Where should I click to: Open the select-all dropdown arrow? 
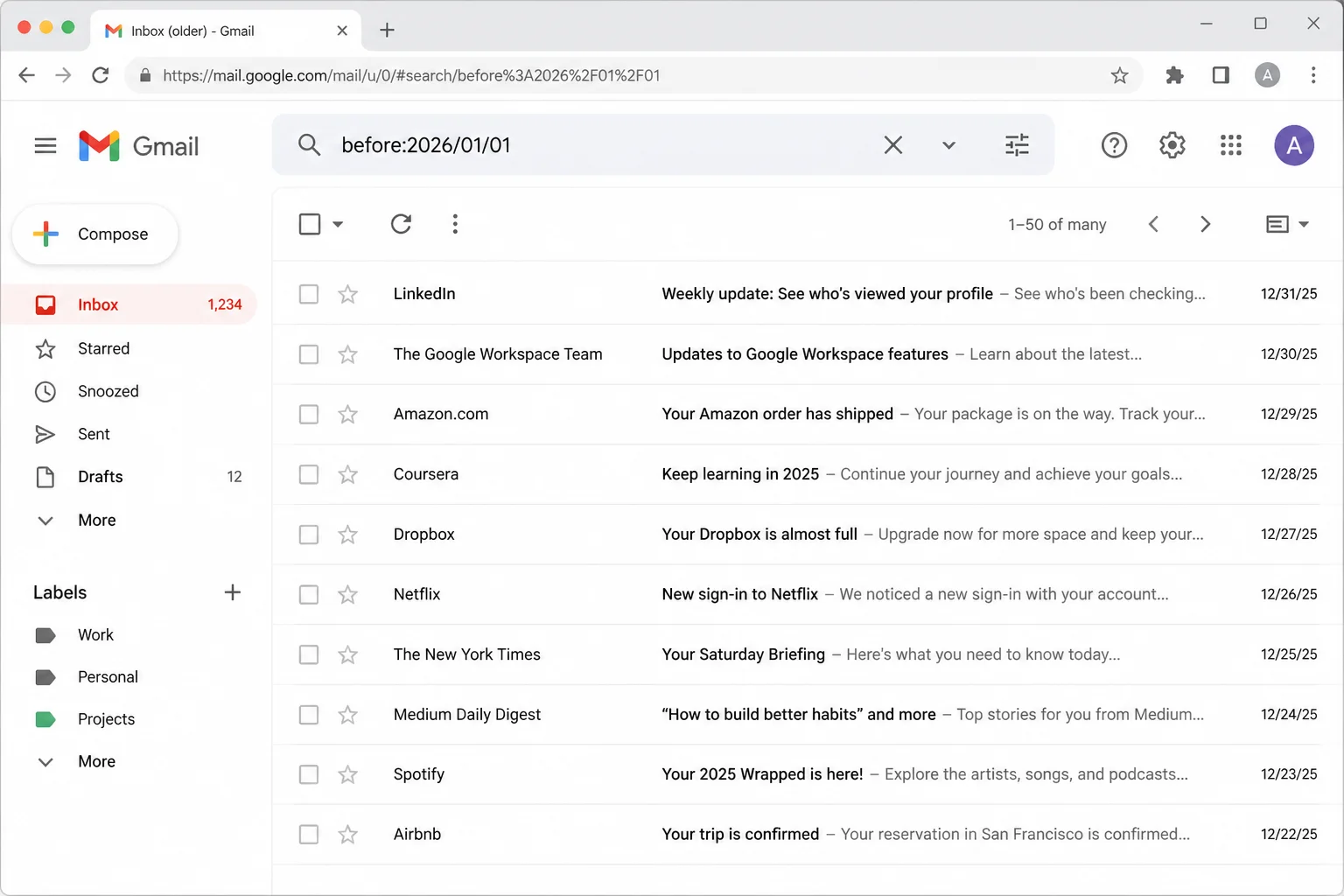[338, 224]
